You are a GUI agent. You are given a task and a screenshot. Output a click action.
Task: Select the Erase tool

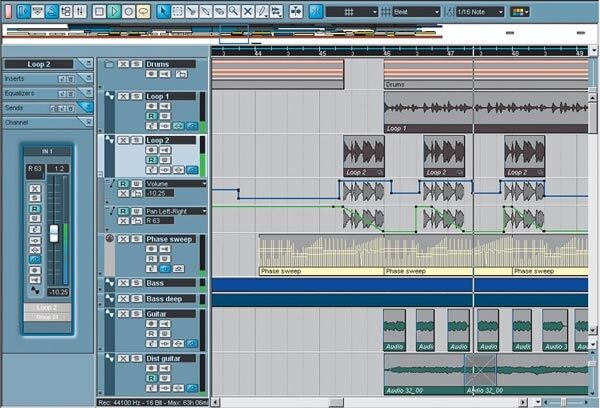pyautogui.click(x=220, y=11)
